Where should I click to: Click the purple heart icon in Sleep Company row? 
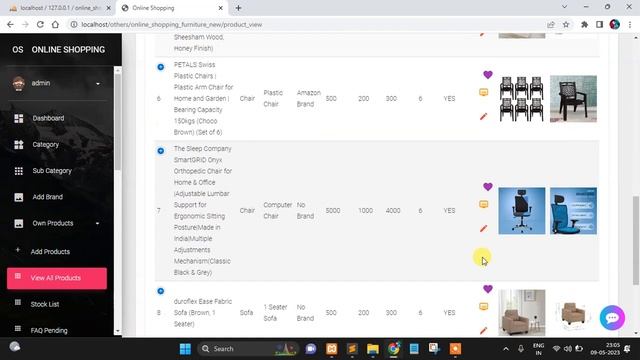point(488,187)
